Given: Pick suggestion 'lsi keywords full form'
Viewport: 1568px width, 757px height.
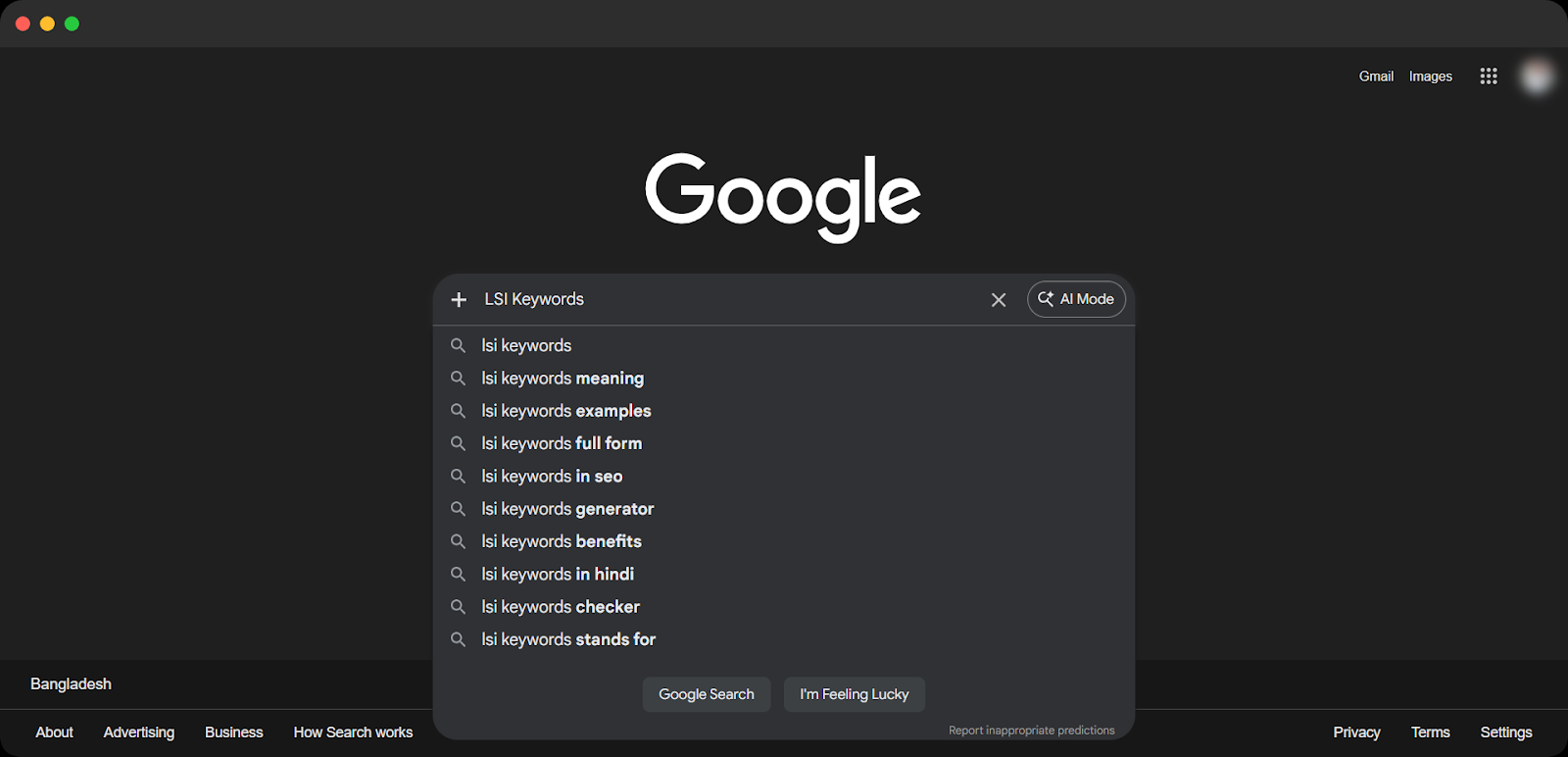Looking at the screenshot, I should tap(784, 443).
